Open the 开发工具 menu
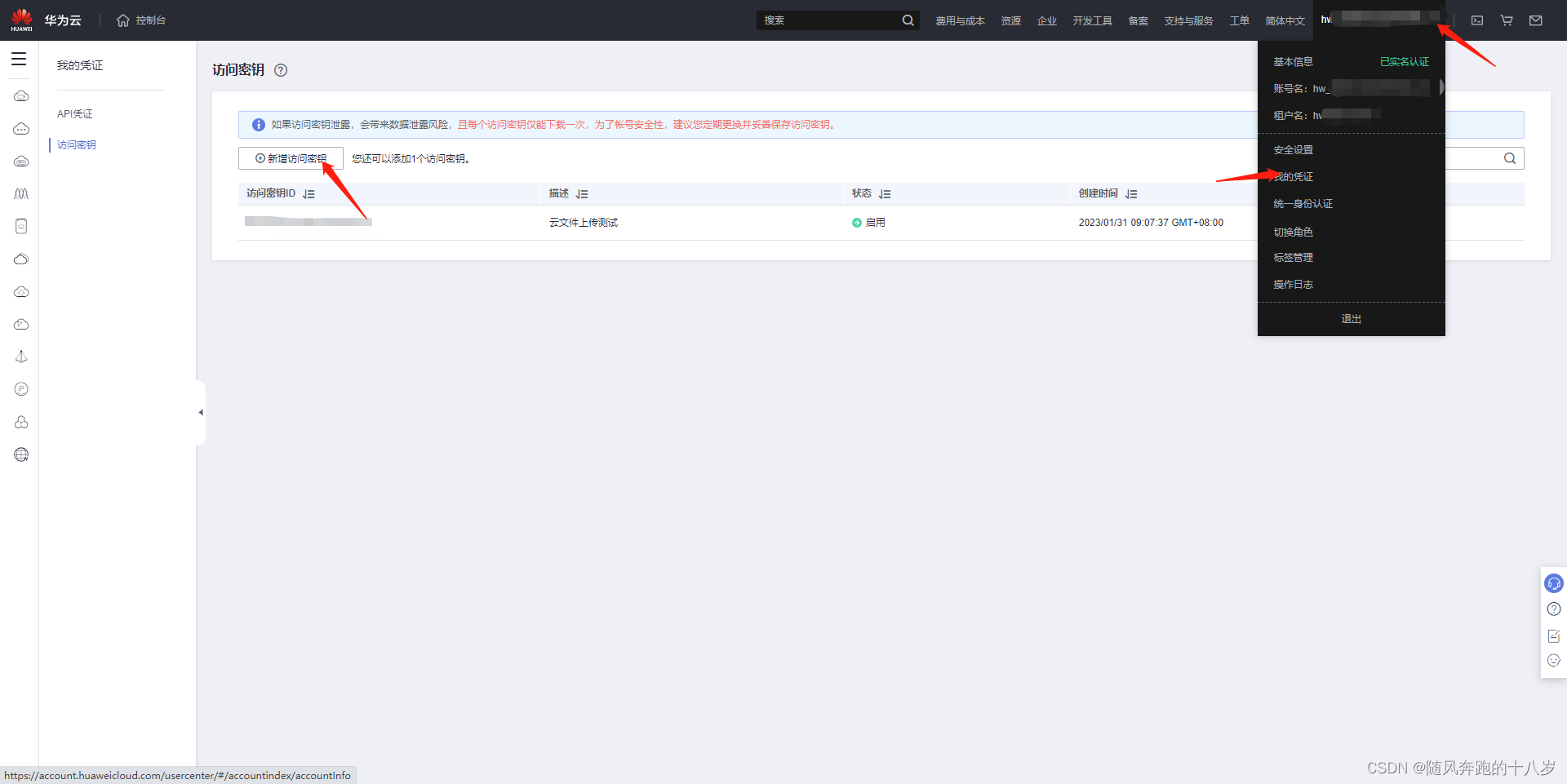Image resolution: width=1567 pixels, height=784 pixels. 1093,21
